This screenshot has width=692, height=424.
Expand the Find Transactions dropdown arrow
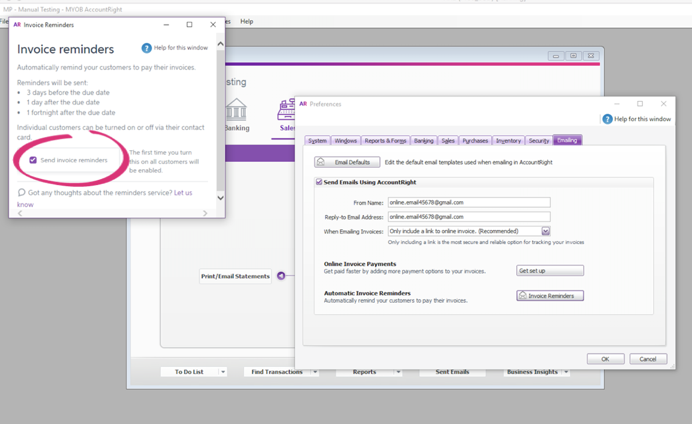tap(314, 372)
